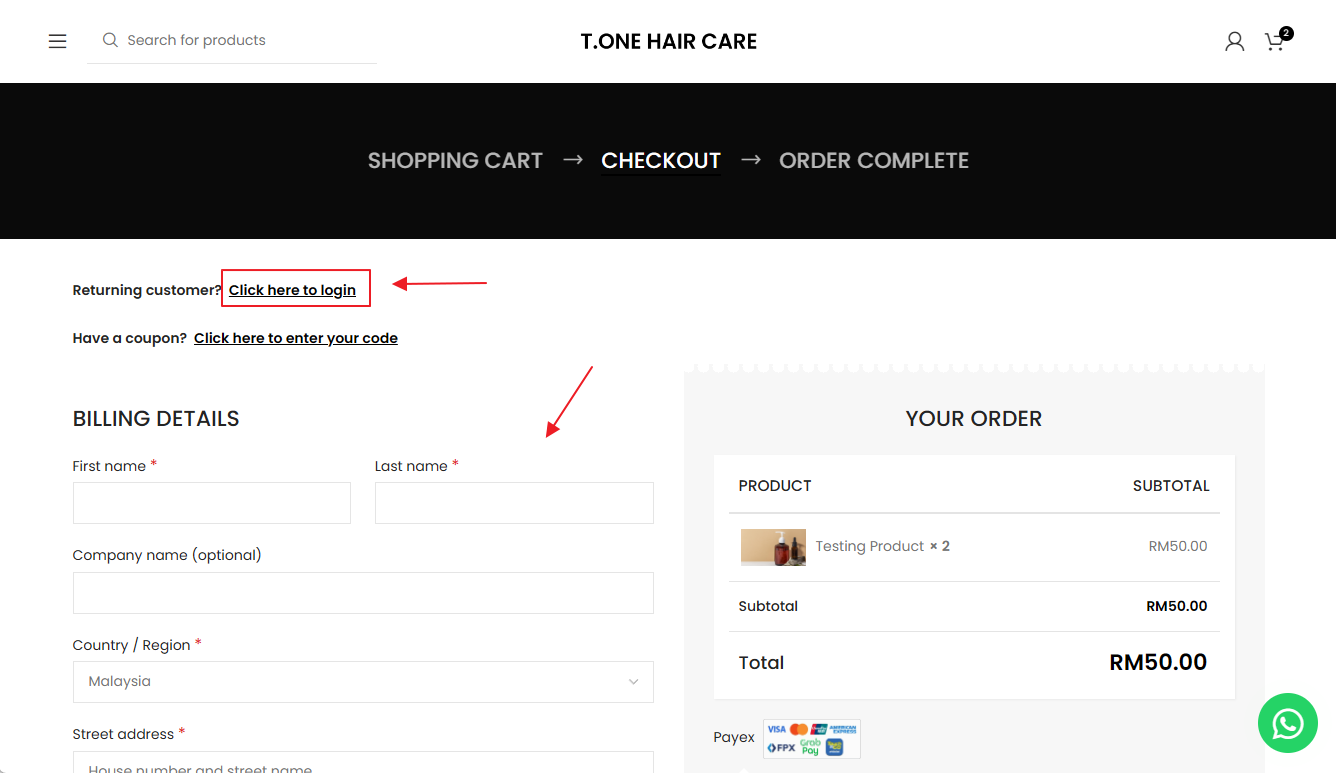Image resolution: width=1336 pixels, height=773 pixels.
Task: Click the T.ONE HAIR CARE logo
Action: point(669,41)
